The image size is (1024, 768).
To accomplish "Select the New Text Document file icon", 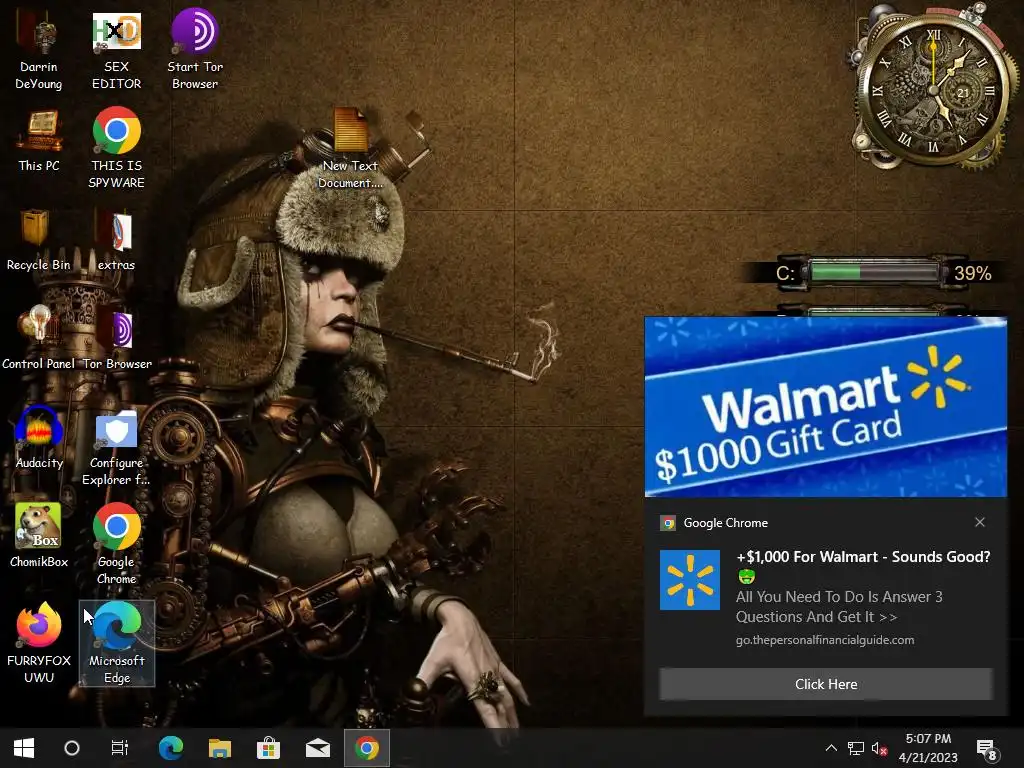I will pos(351,149).
